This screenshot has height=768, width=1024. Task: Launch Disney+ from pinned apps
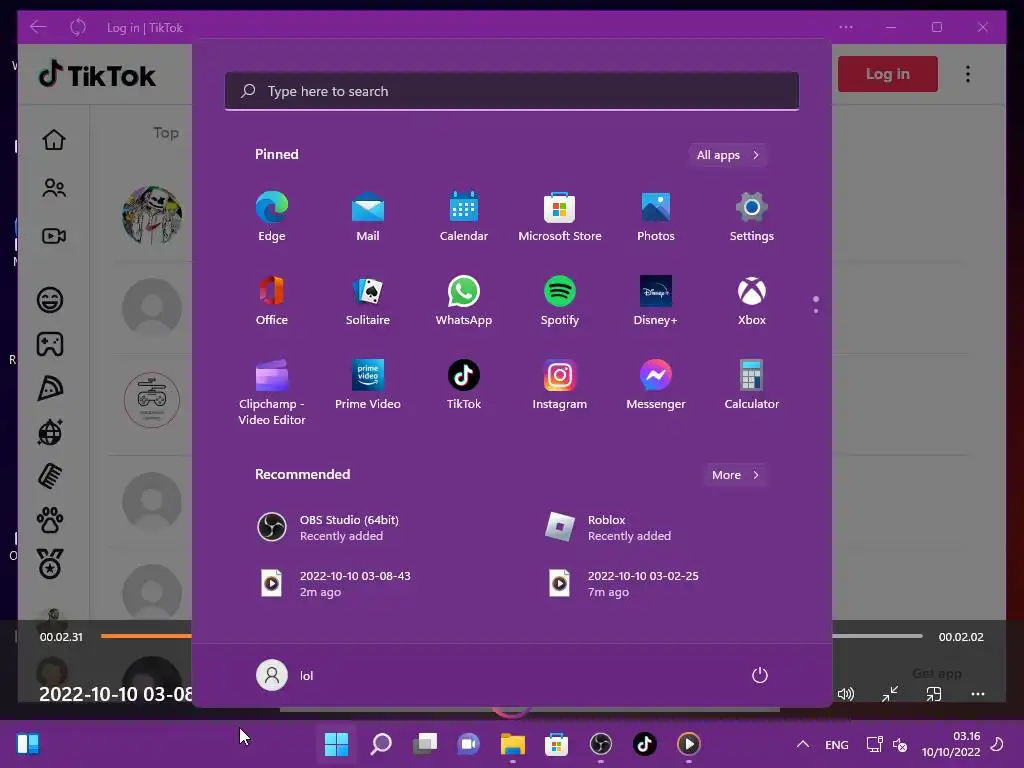[x=656, y=301]
